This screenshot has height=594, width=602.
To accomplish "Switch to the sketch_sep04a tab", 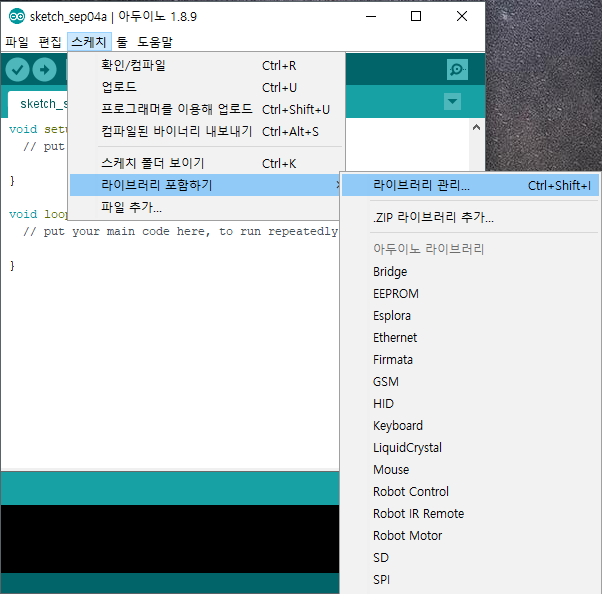I will click(38, 104).
